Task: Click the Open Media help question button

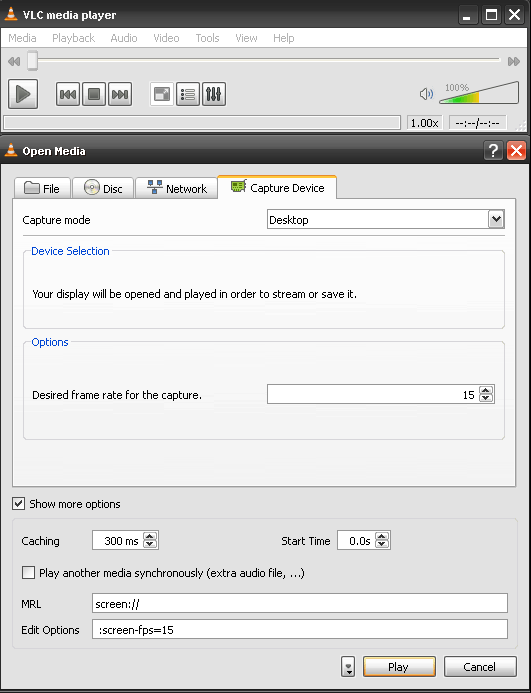Action: [x=493, y=151]
